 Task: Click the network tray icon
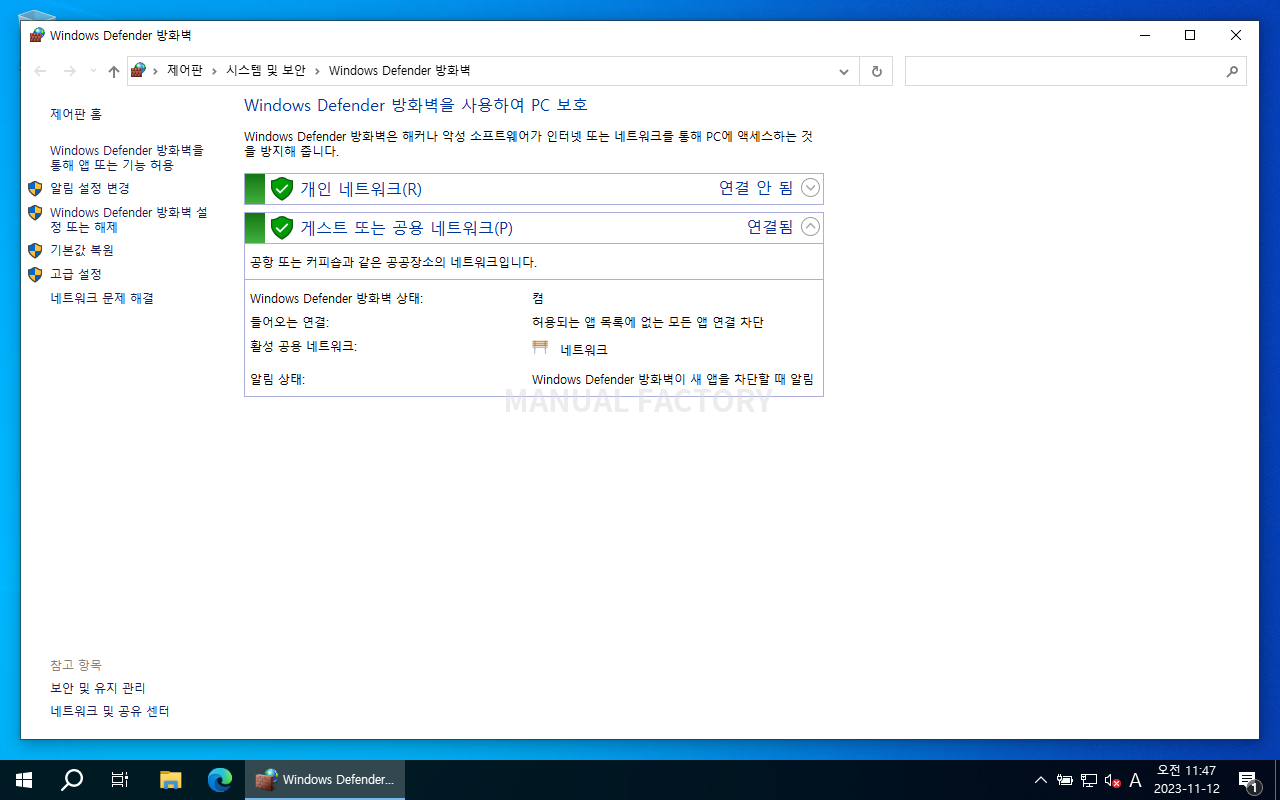pyautogui.click(x=1089, y=780)
